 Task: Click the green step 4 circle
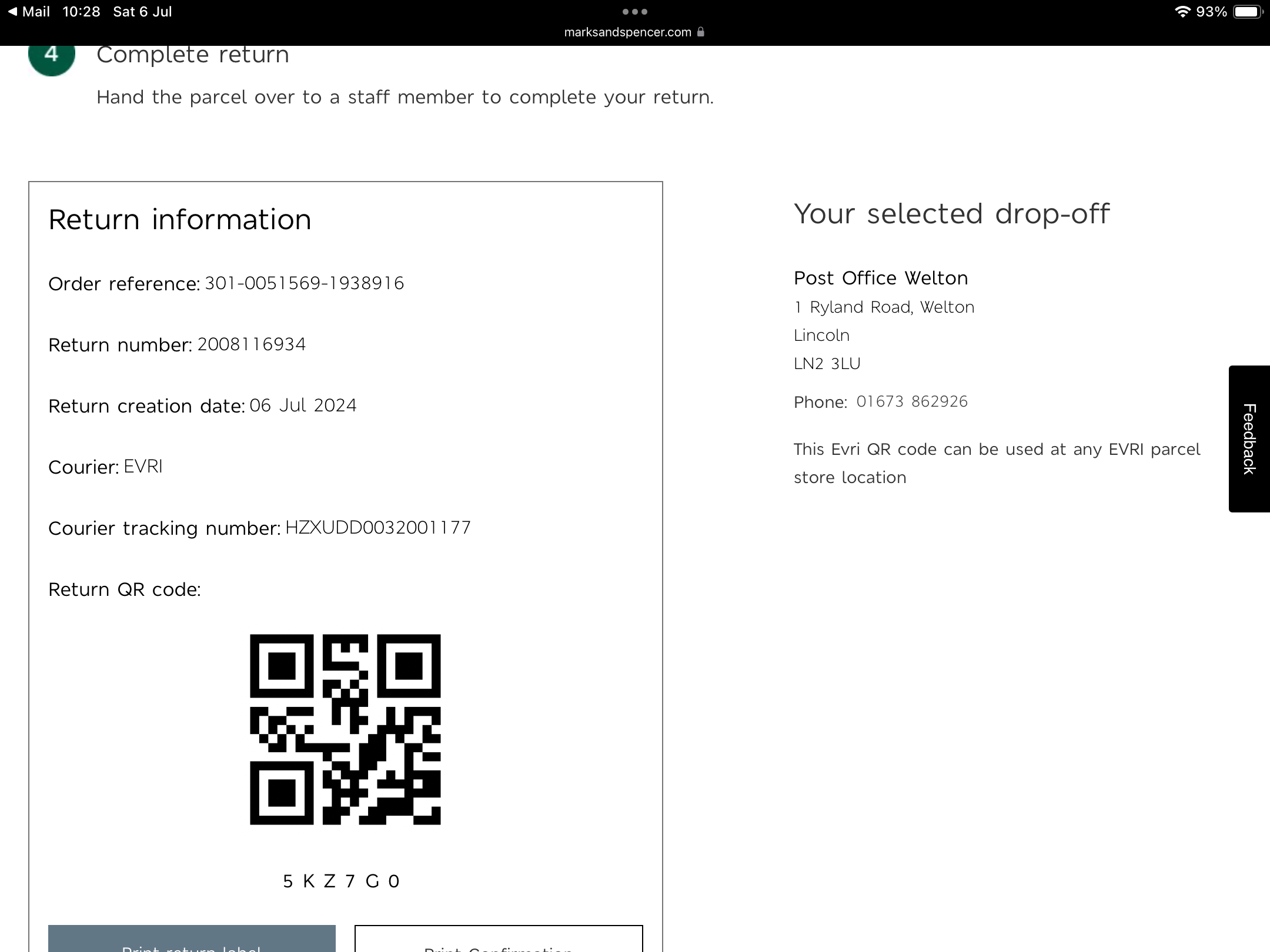[52, 56]
